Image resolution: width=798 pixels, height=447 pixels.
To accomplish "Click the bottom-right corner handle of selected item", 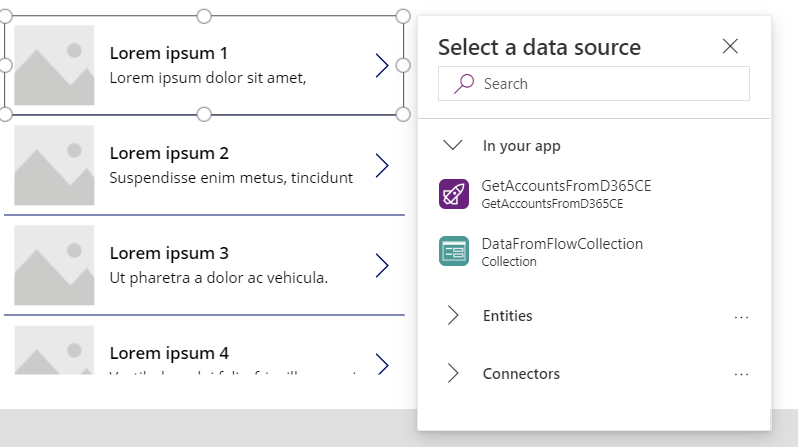I will point(403,115).
